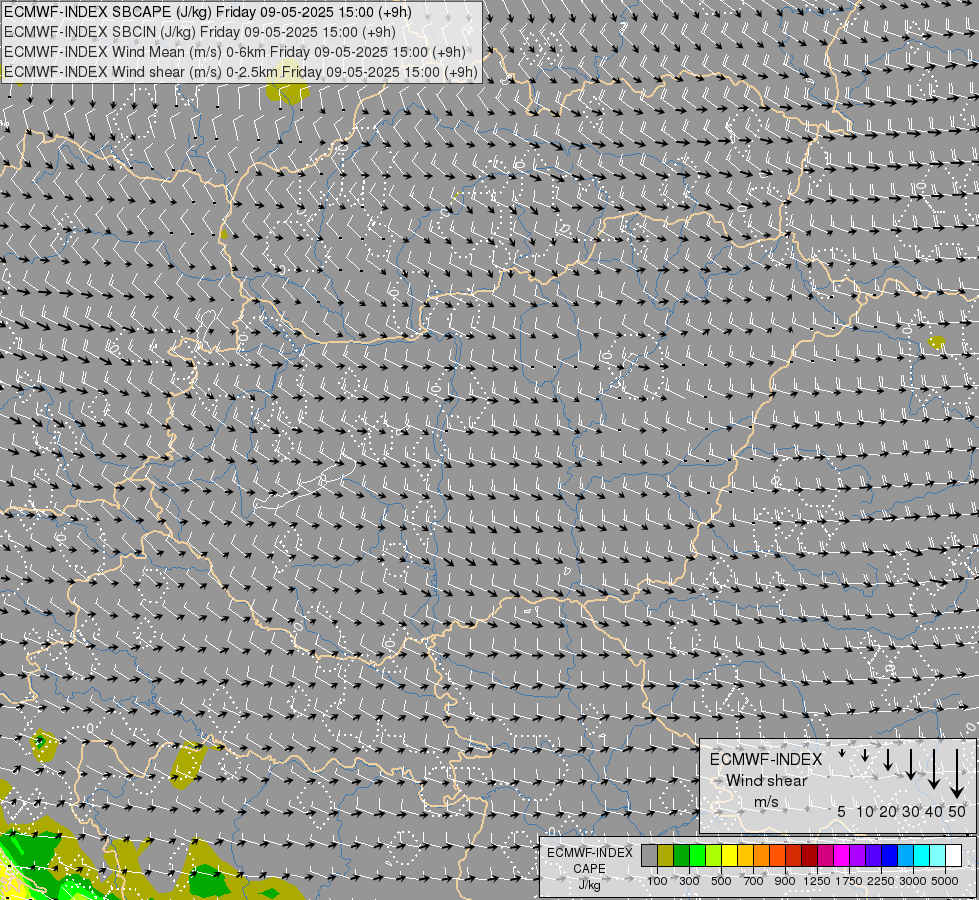979x900 pixels.
Task: Click the 'J/kg' unit label in CAPE legend
Action: coord(589,885)
